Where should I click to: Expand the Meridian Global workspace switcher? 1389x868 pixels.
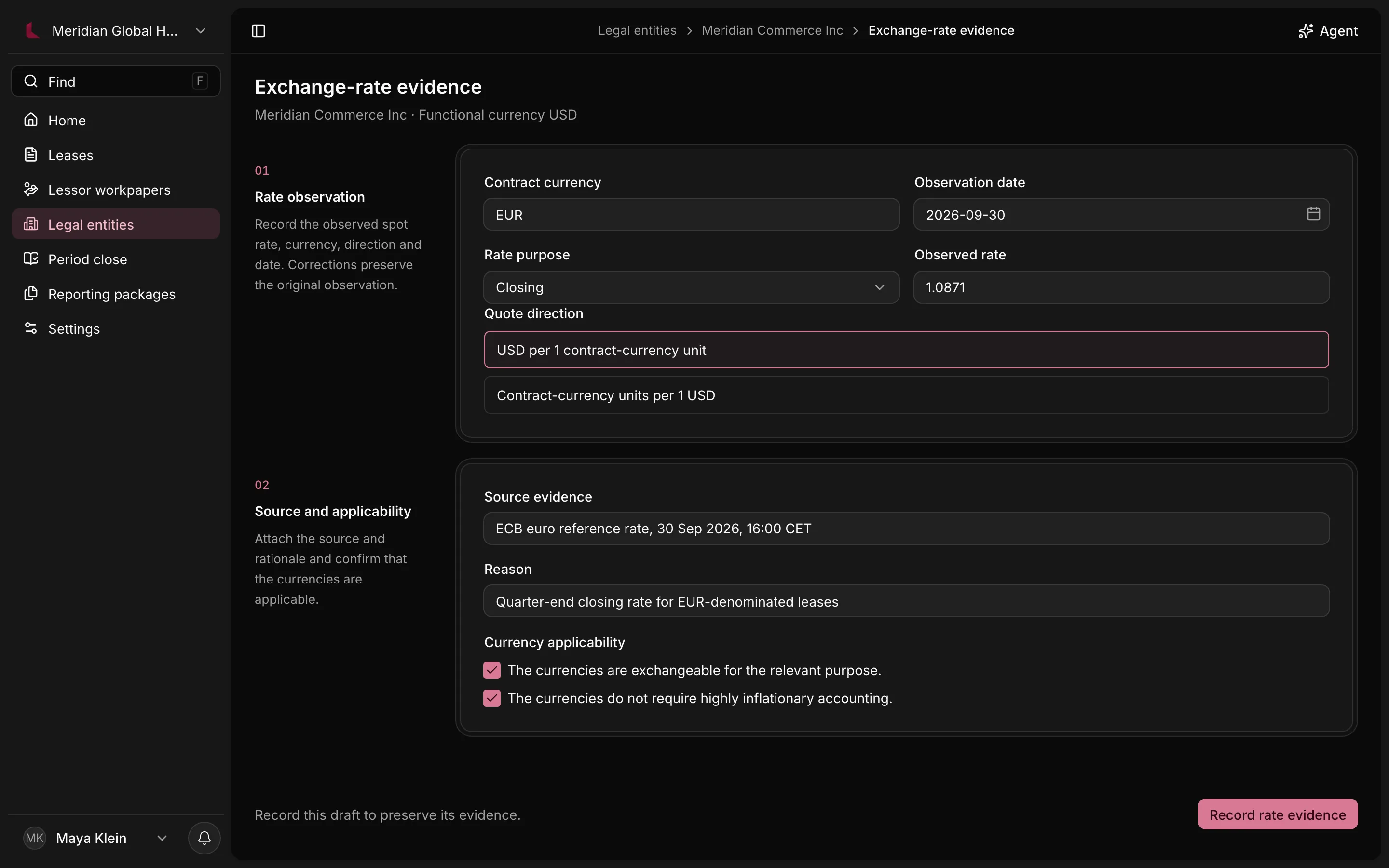[116, 30]
